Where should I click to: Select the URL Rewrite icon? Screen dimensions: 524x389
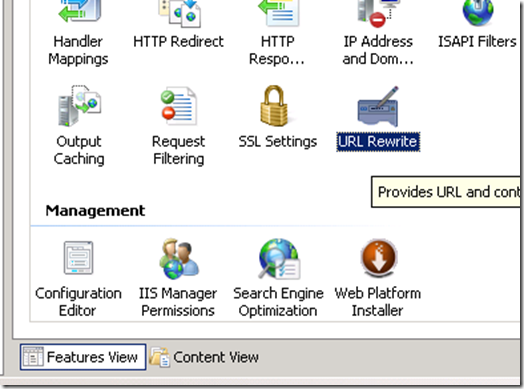[x=378, y=106]
